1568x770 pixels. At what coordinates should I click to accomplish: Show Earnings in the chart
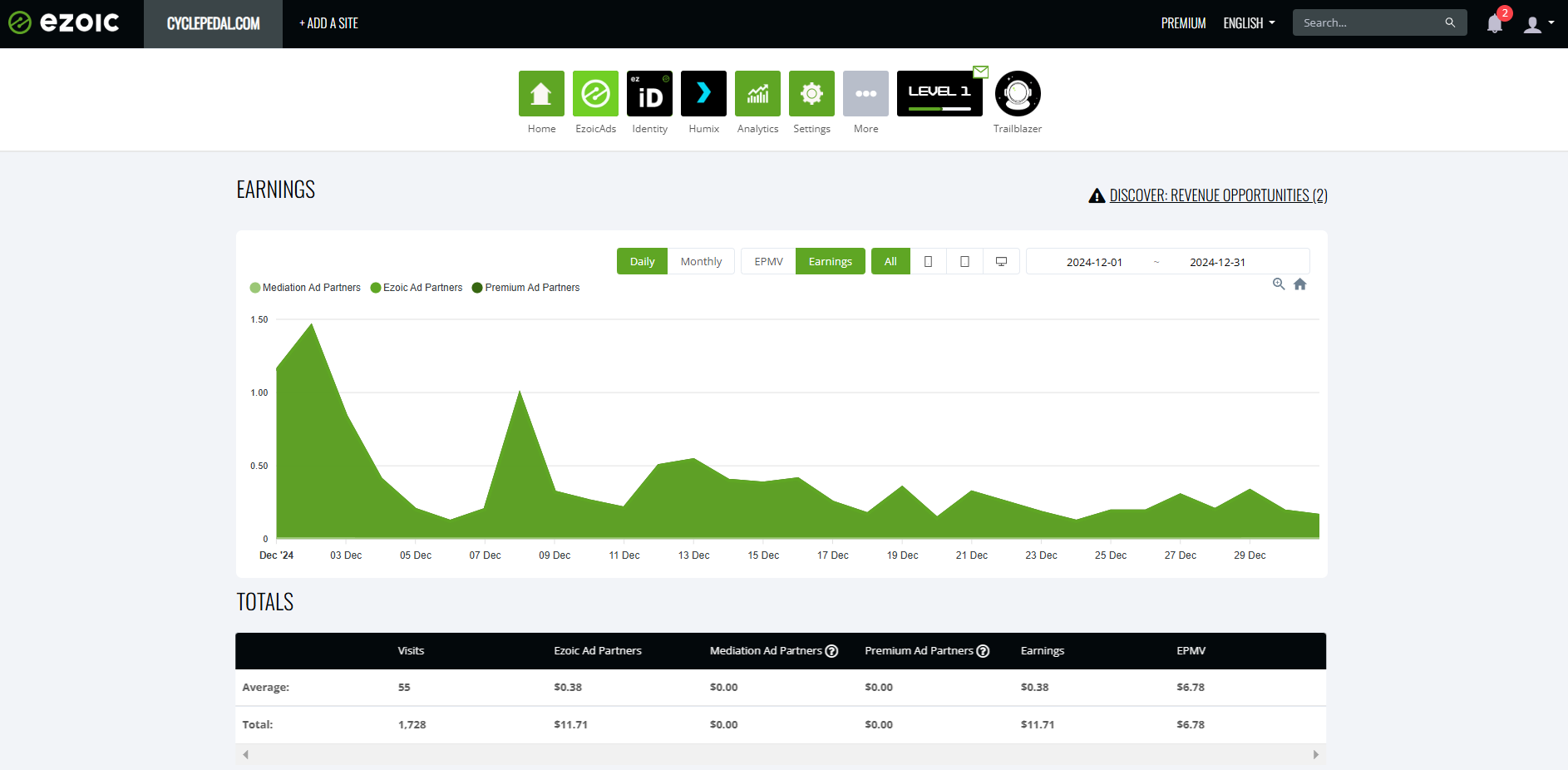(830, 261)
